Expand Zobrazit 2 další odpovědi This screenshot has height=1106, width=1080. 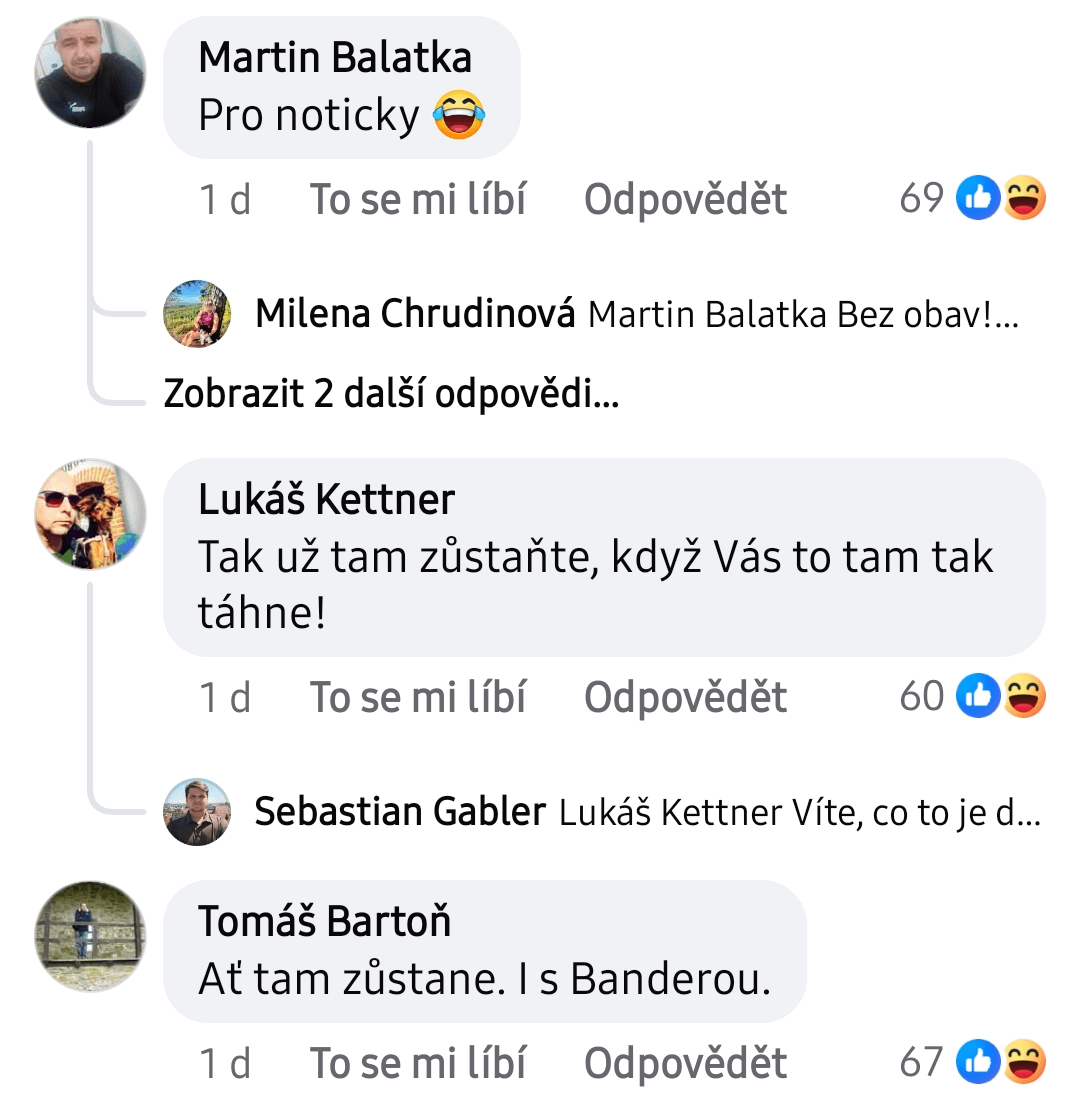392,393
